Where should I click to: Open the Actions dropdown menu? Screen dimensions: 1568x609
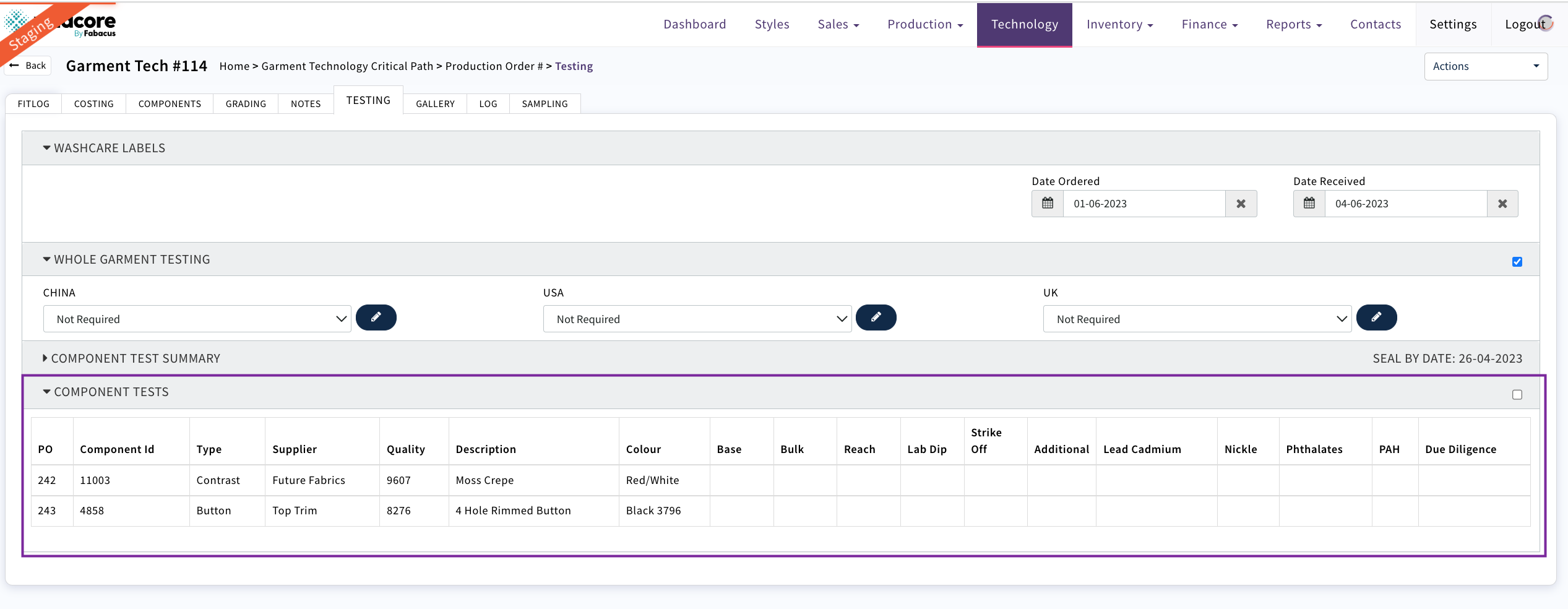tap(1485, 66)
